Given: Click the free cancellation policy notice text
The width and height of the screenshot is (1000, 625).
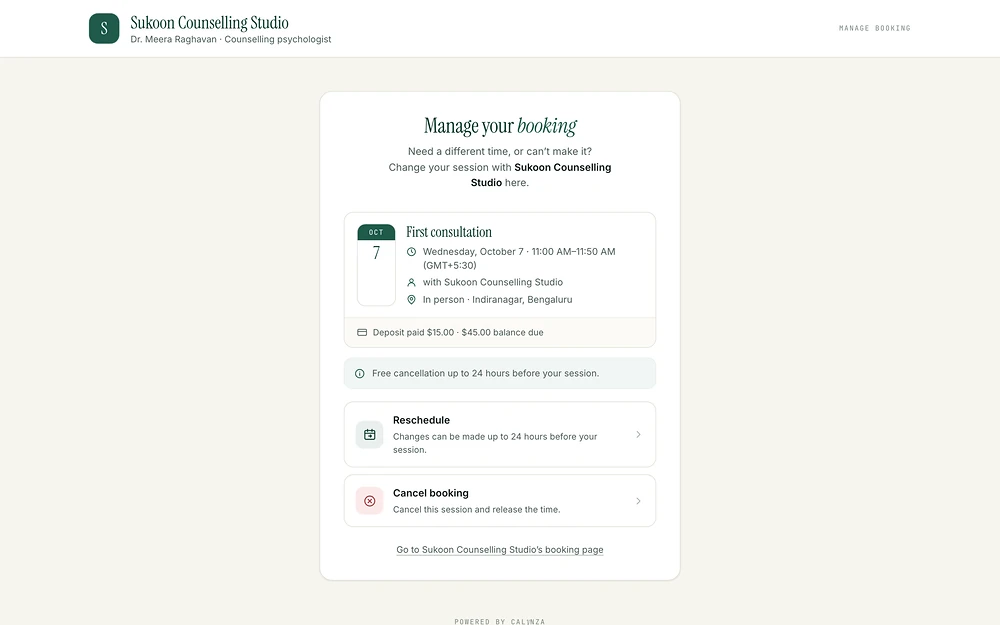Looking at the screenshot, I should (485, 374).
